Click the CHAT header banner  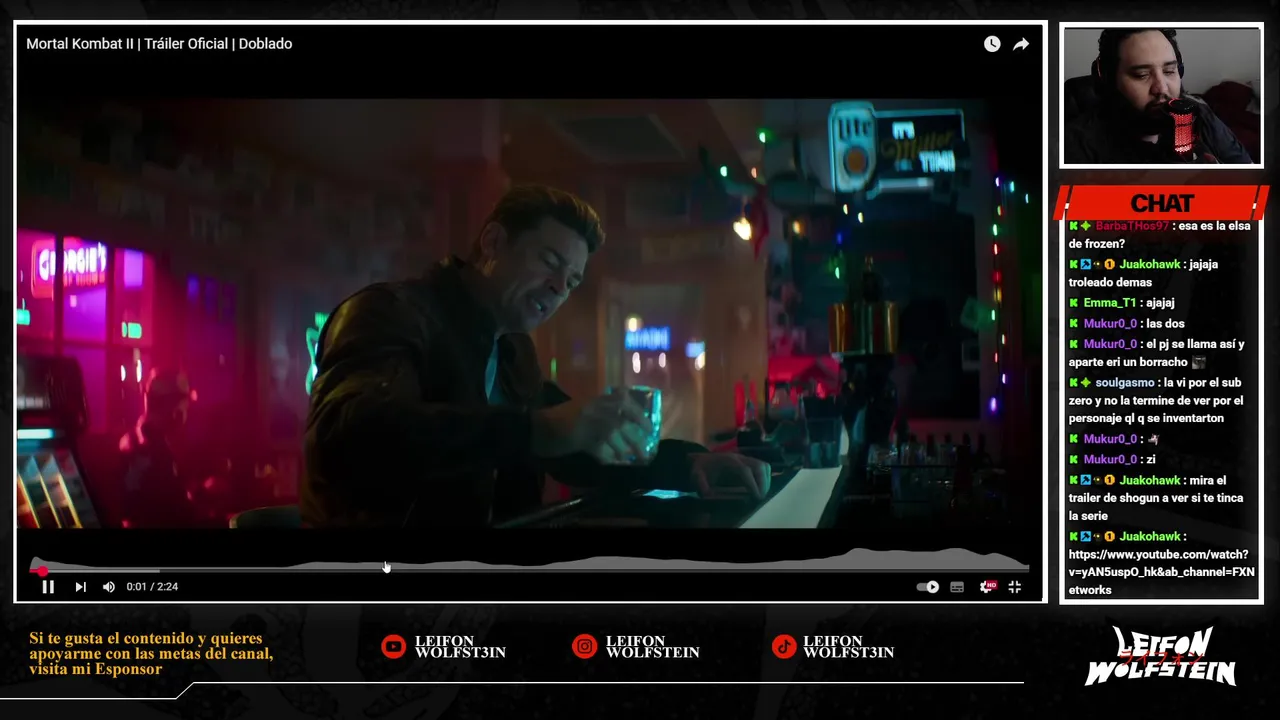pyautogui.click(x=1161, y=203)
